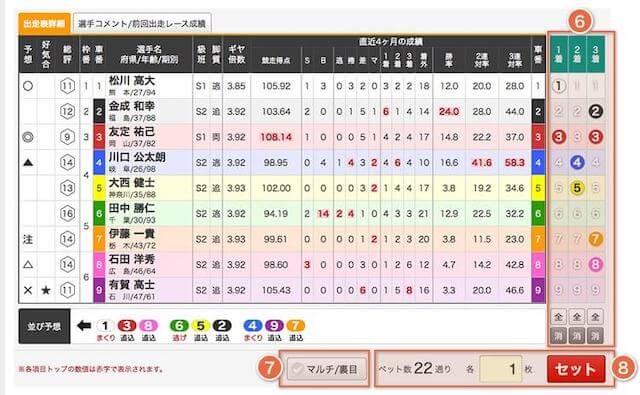This screenshot has height=395, width=640.
Task: Click 全 button under the 2着 column
Action: (x=577, y=316)
